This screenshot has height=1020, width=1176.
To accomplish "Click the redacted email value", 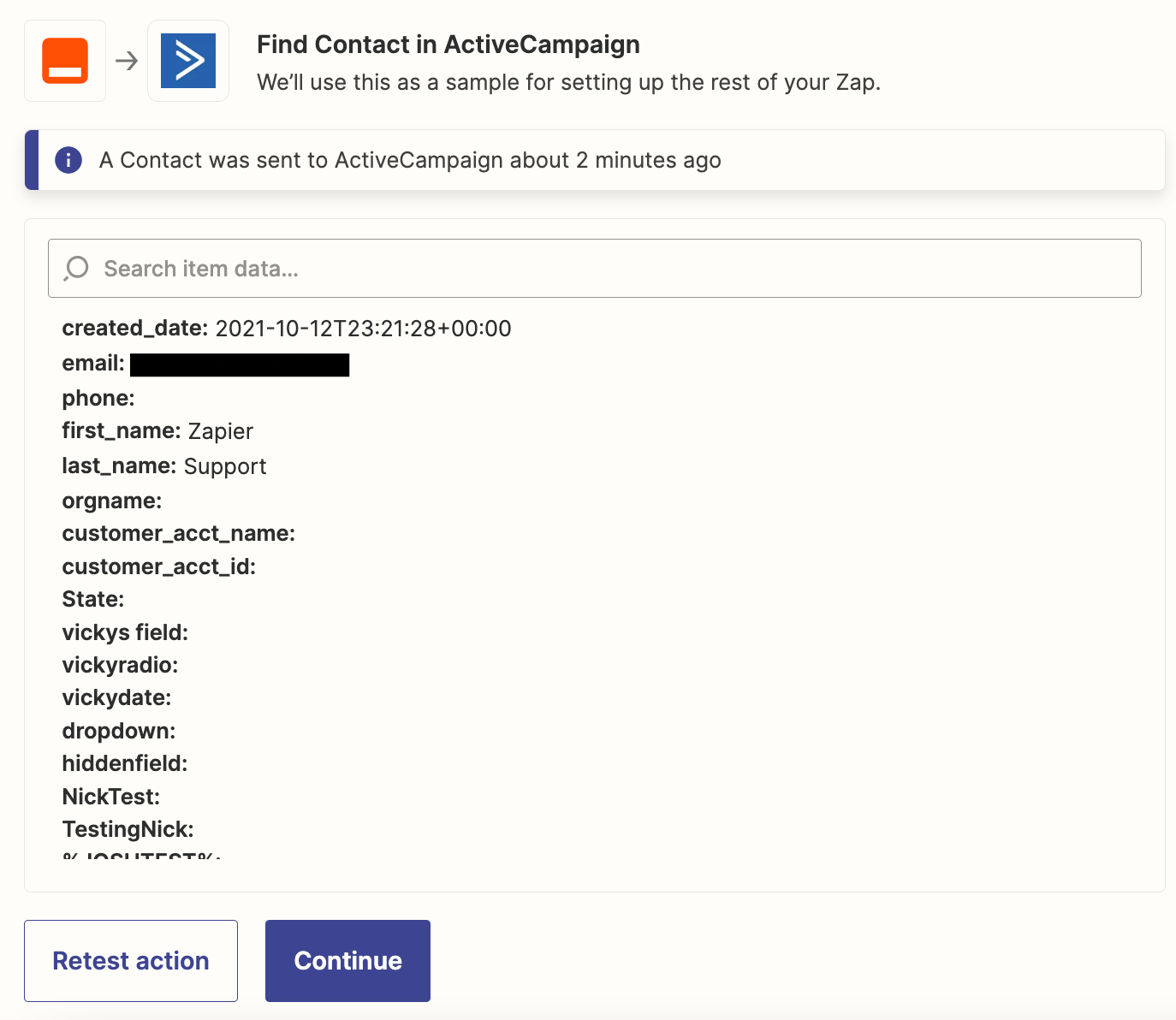I will point(240,365).
